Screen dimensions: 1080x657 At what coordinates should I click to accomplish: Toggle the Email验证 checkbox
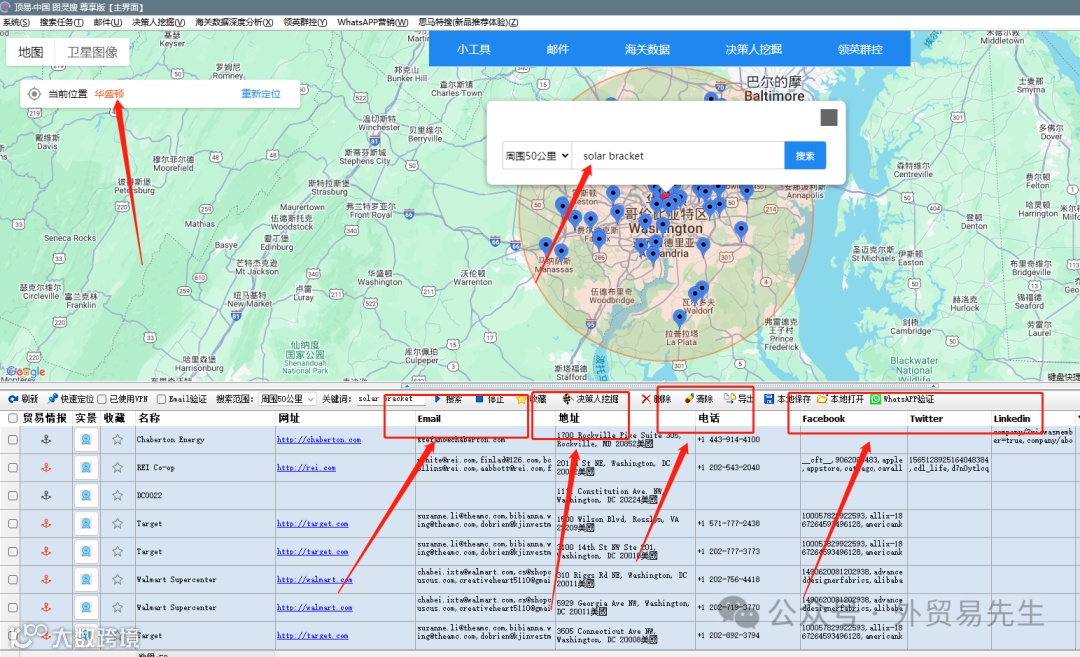coord(161,399)
